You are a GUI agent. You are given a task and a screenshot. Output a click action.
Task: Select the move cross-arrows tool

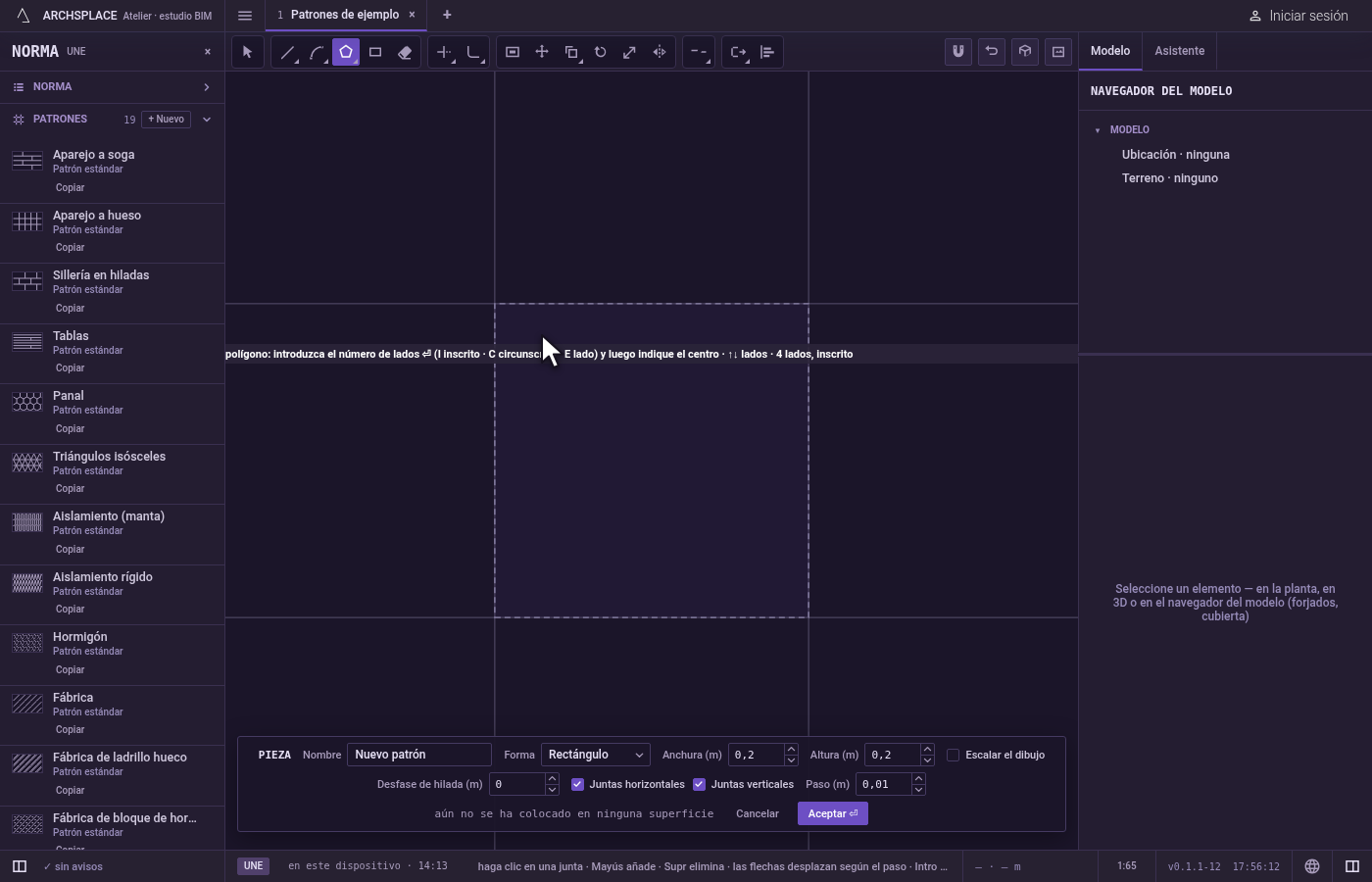click(542, 52)
